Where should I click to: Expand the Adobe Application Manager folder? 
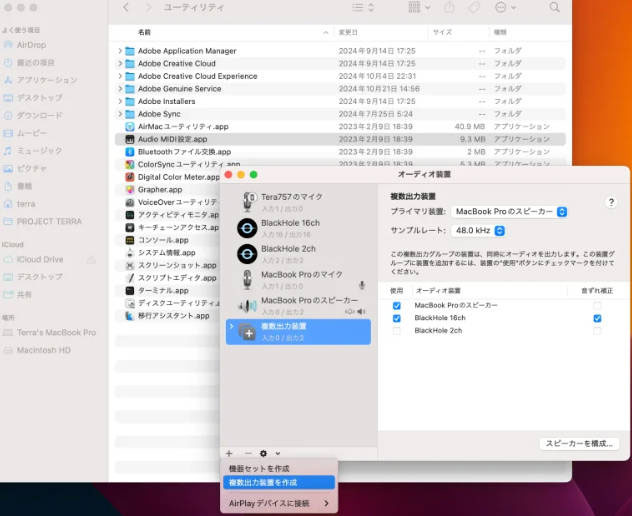click(x=120, y=51)
